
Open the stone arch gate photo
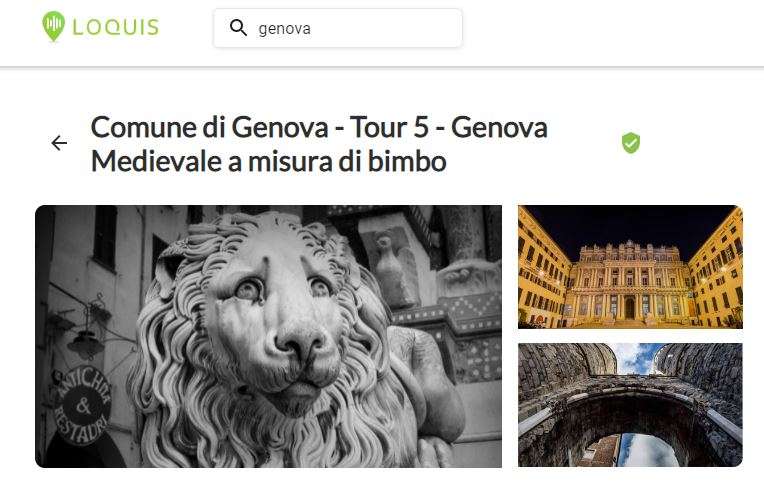630,405
